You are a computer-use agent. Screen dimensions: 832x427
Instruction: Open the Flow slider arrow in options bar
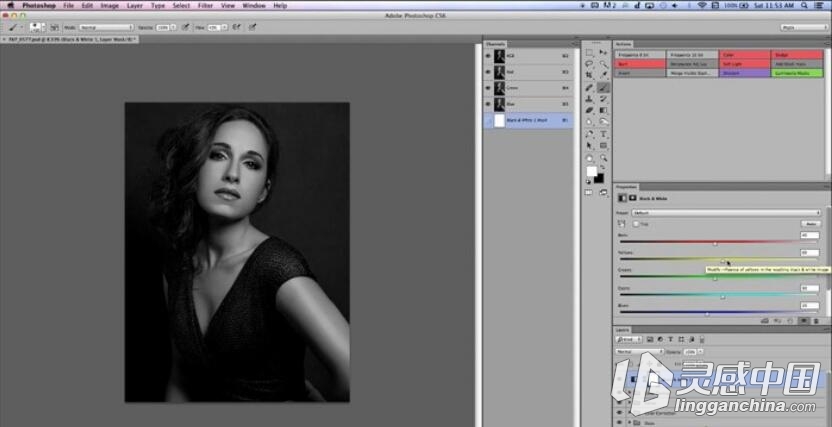coord(225,27)
